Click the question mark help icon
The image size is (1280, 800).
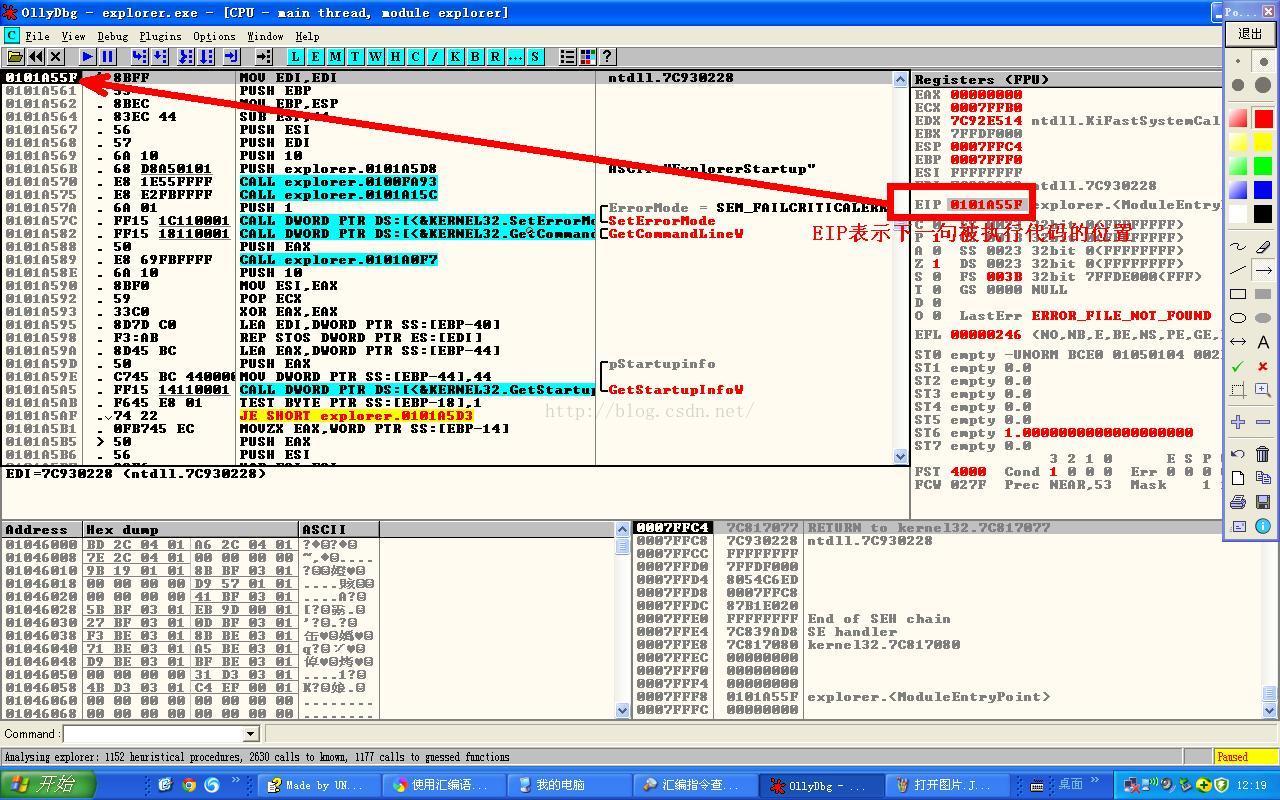pyautogui.click(x=607, y=57)
